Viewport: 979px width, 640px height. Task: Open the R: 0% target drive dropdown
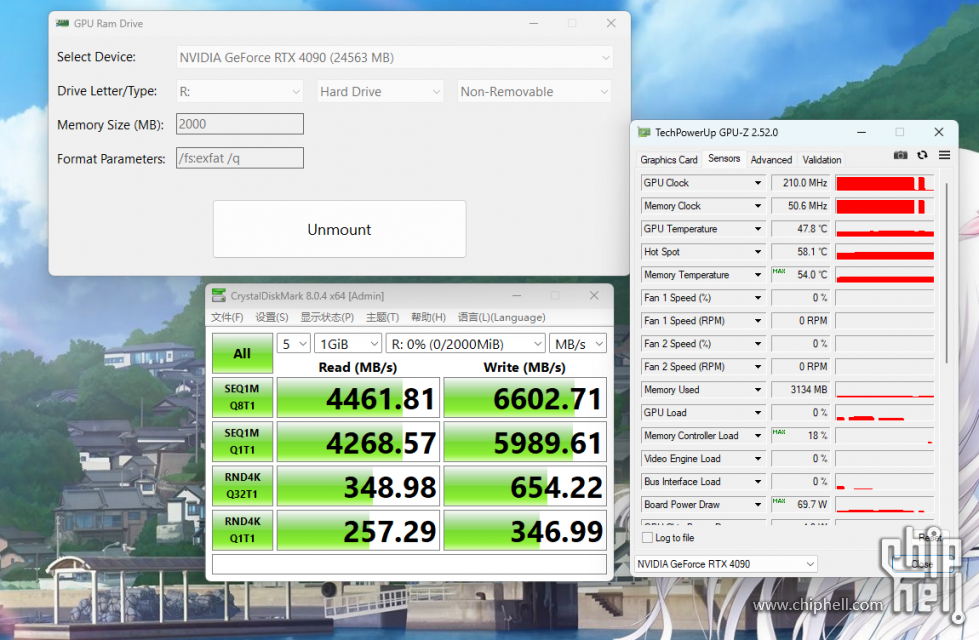coord(466,344)
